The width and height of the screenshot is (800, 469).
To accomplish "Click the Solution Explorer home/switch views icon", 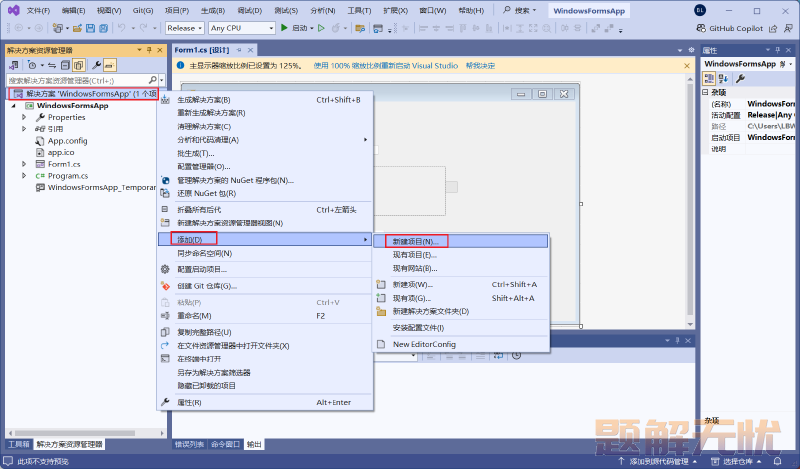I will pyautogui.click(x=14, y=65).
